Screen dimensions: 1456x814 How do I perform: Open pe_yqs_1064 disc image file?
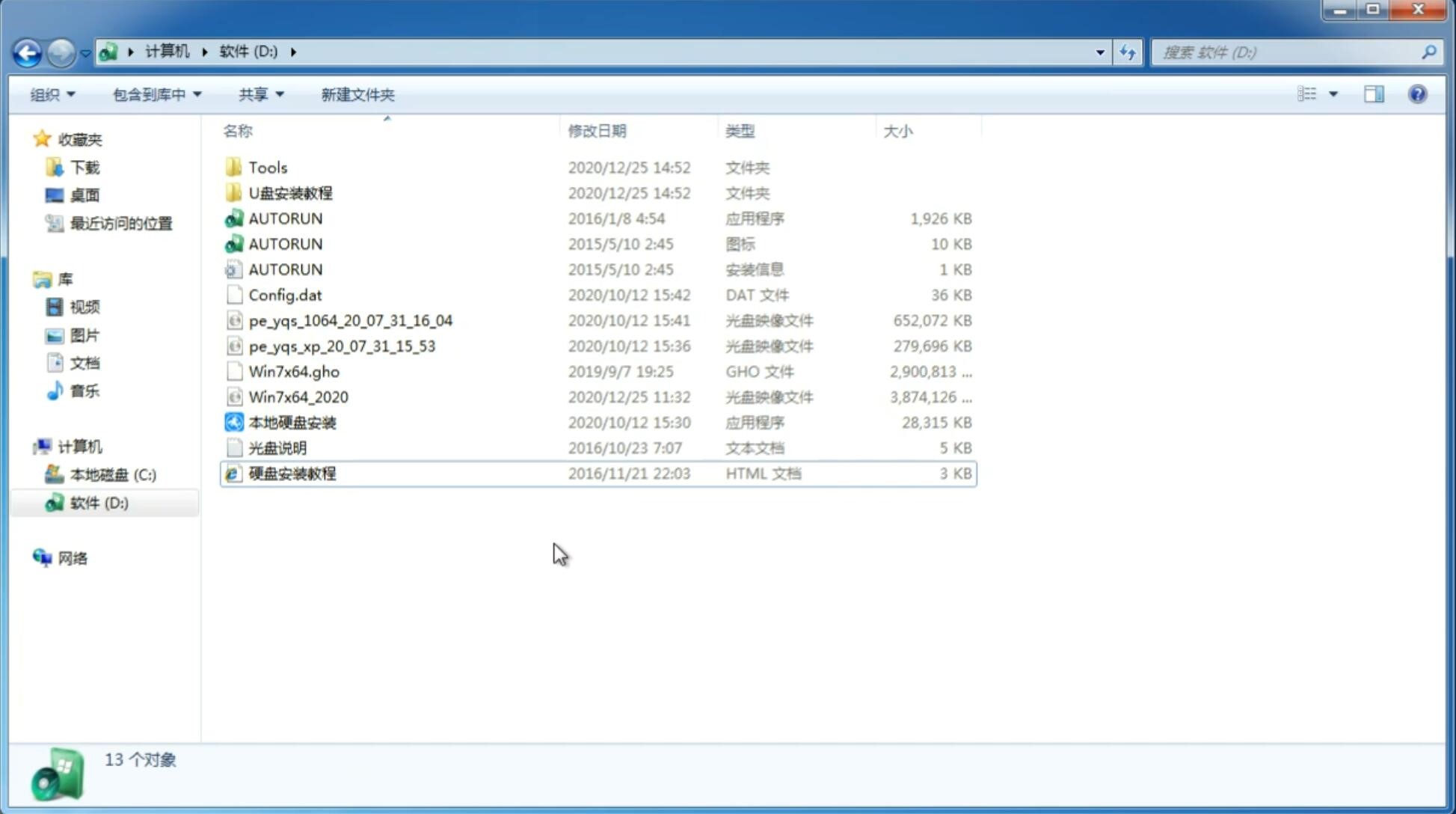[x=350, y=320]
